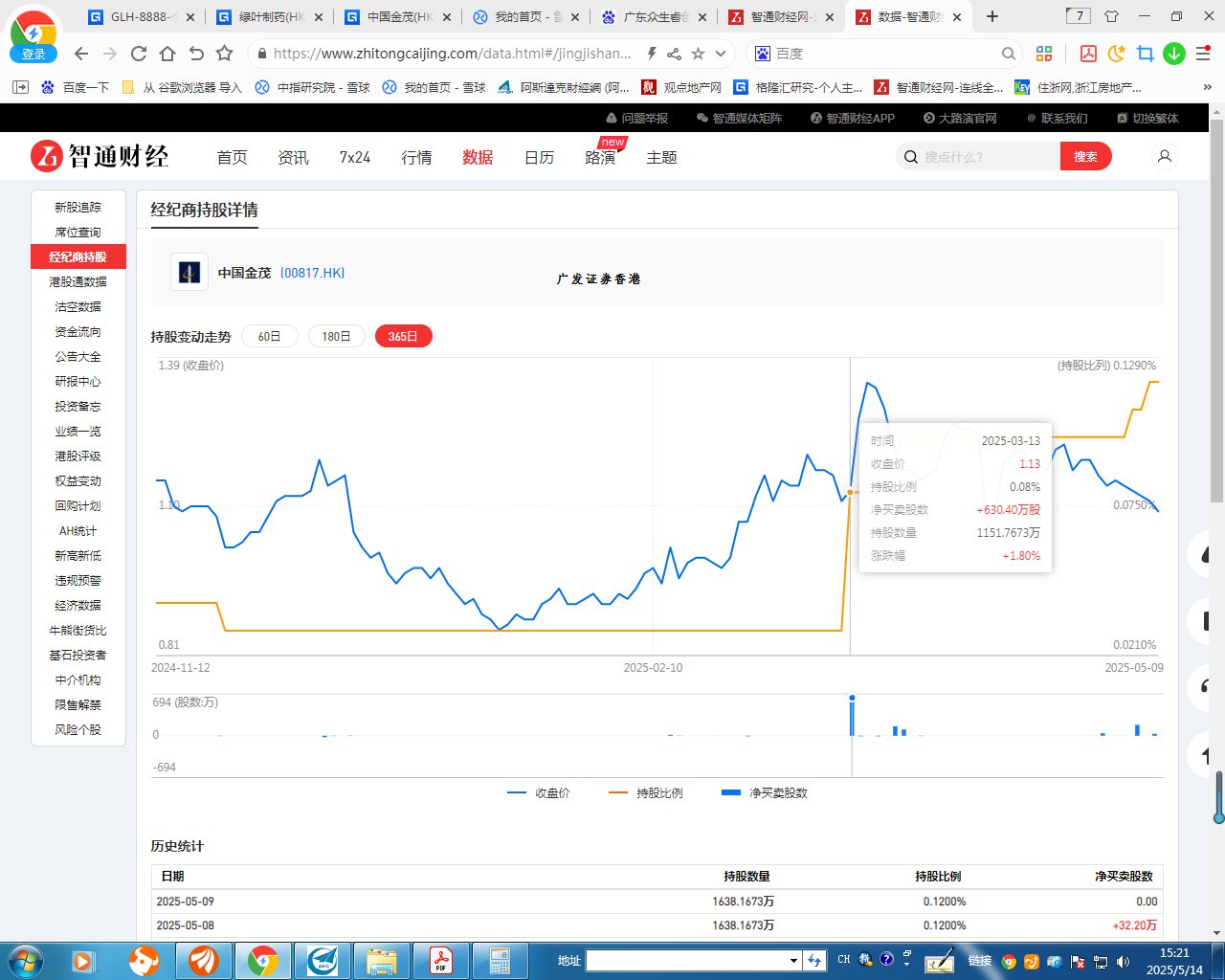
Task: Select the 365日 range option
Action: click(404, 336)
